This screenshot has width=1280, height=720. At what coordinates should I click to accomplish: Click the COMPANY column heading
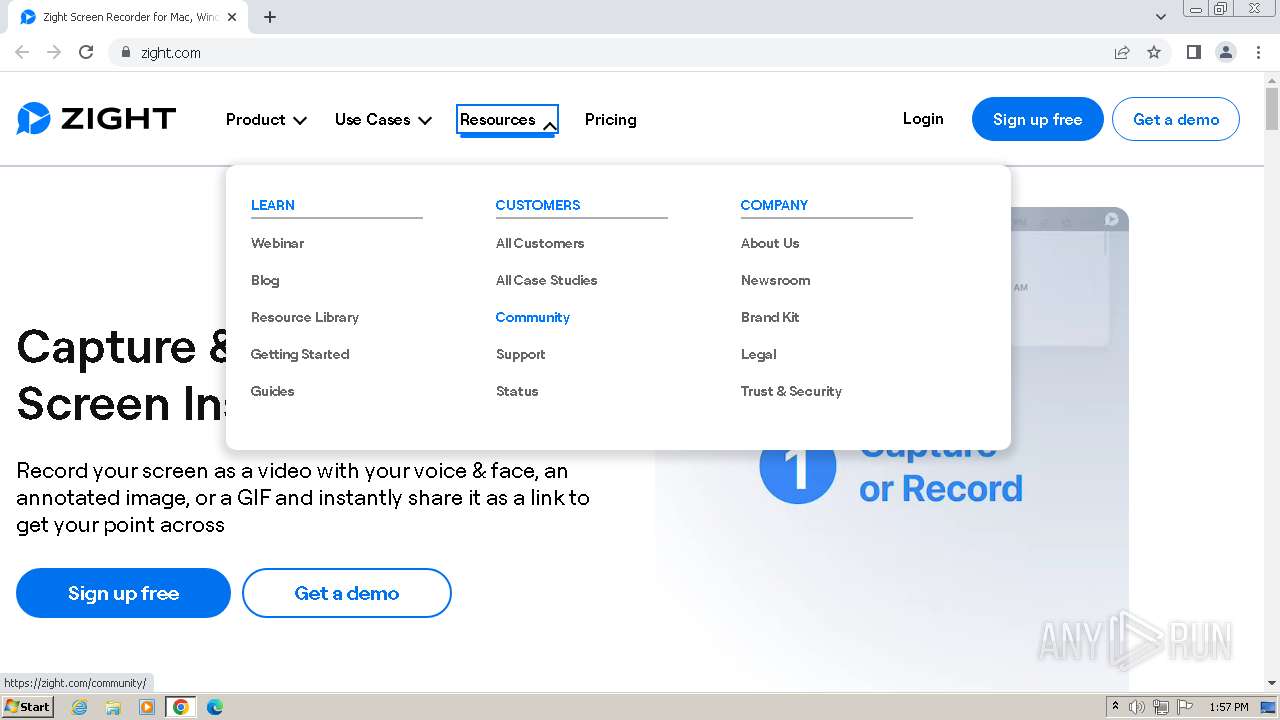774,205
